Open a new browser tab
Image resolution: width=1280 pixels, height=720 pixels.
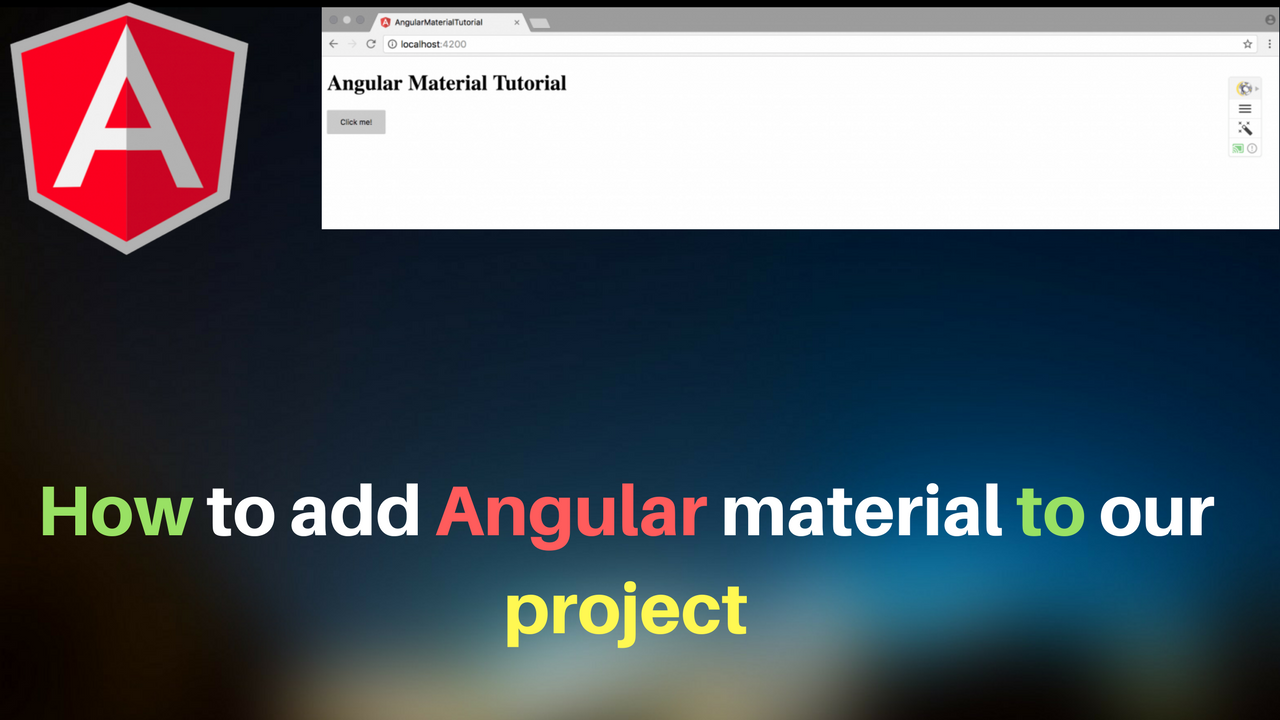(538, 23)
